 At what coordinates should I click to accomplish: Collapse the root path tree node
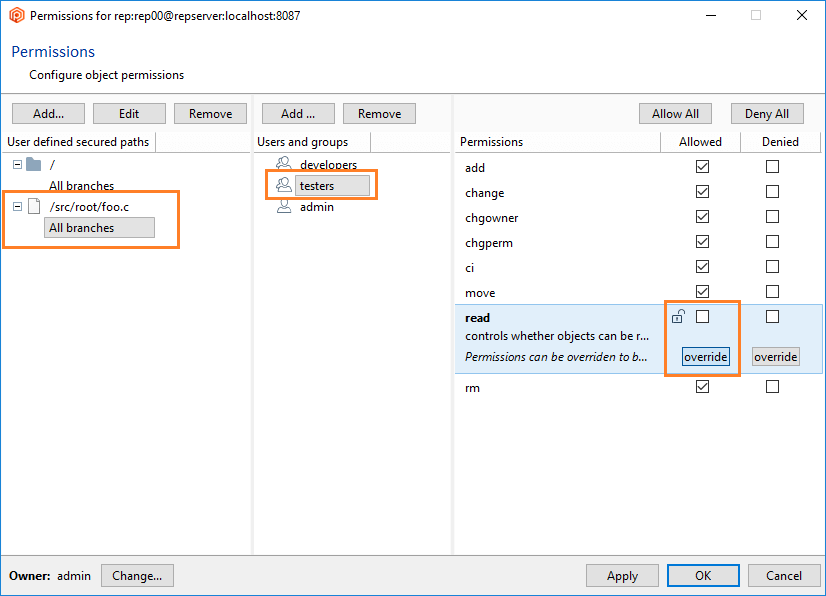17,164
